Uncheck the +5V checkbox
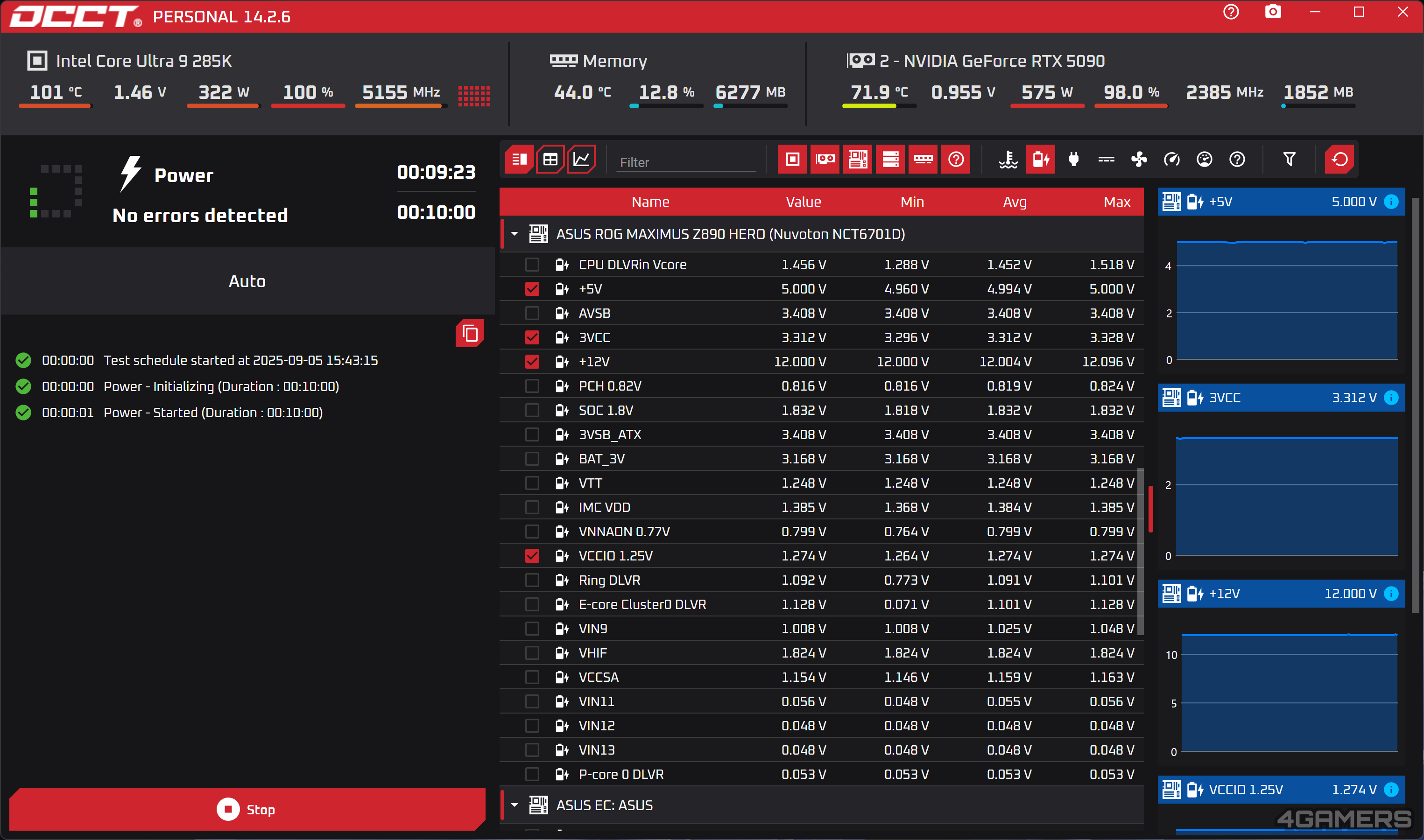This screenshot has width=1424, height=840. 532,289
